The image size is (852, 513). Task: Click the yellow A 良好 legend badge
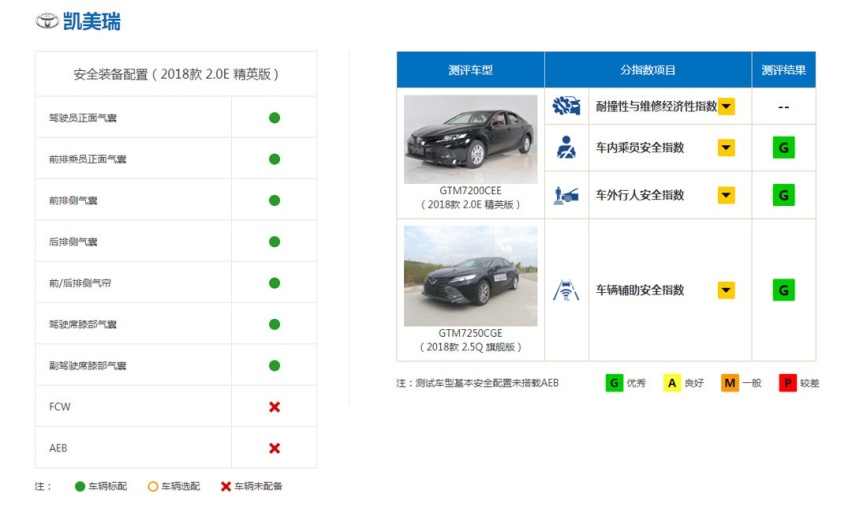click(x=672, y=383)
